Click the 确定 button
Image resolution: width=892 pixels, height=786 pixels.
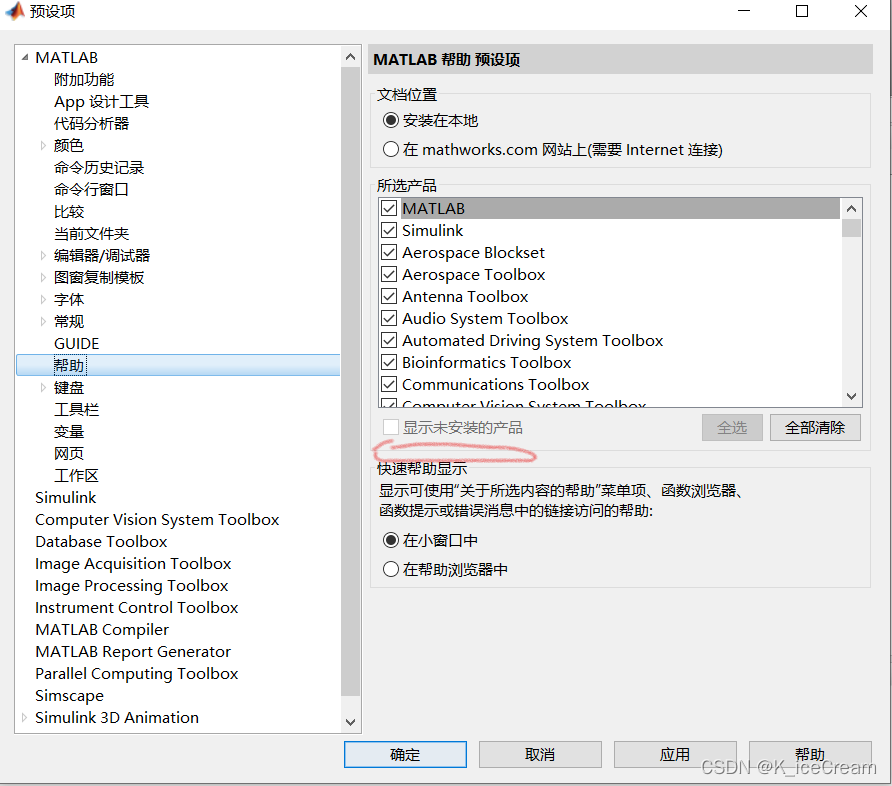(x=405, y=754)
